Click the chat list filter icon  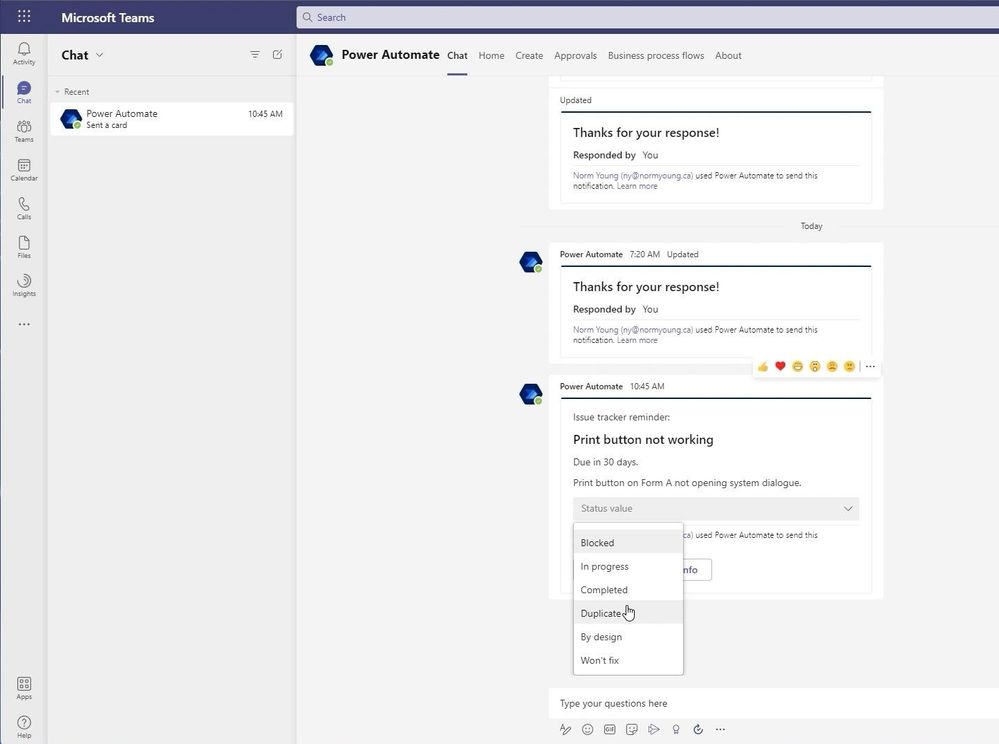tap(255, 55)
